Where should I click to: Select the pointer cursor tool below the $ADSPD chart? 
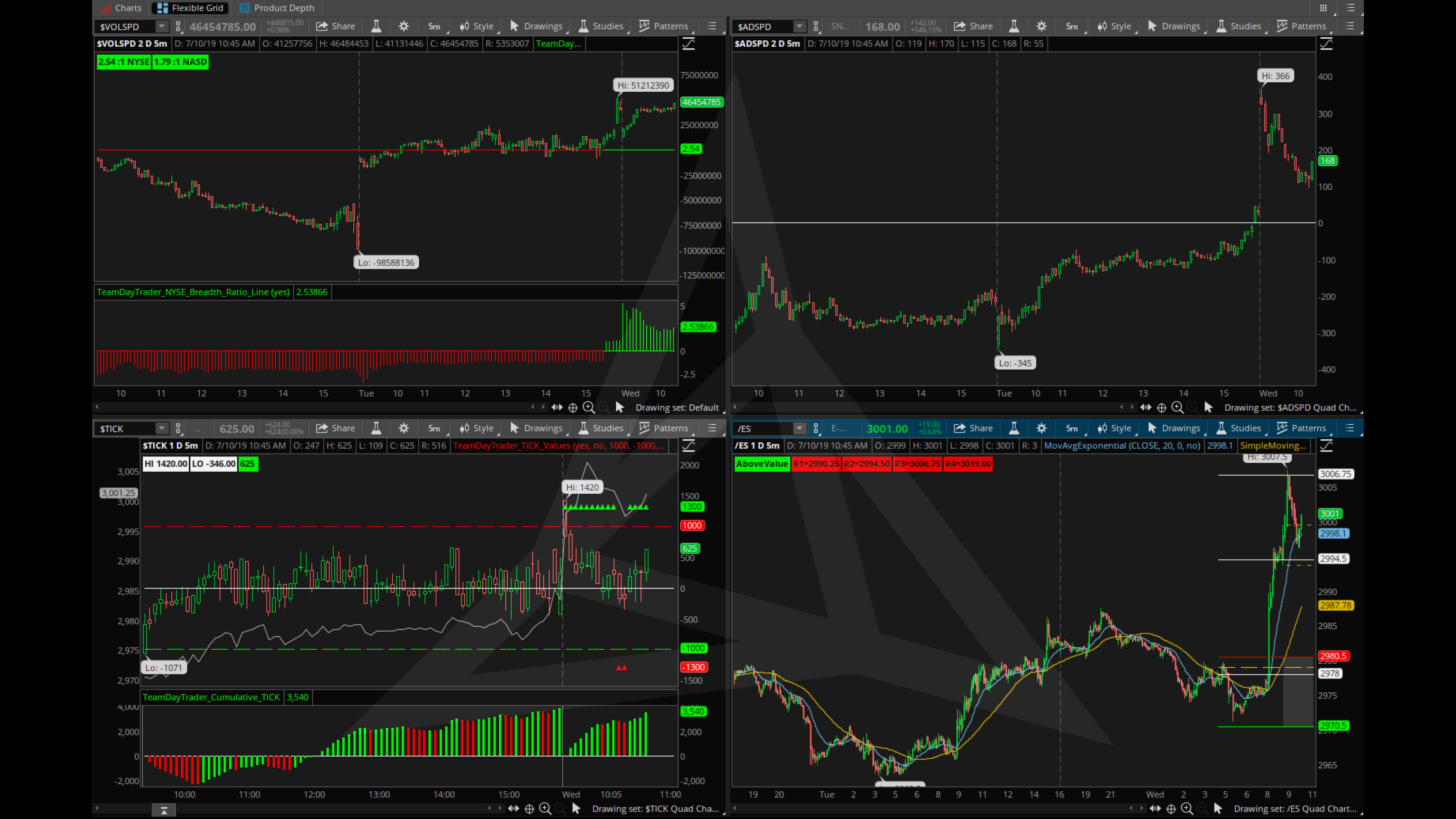pyautogui.click(x=1208, y=407)
